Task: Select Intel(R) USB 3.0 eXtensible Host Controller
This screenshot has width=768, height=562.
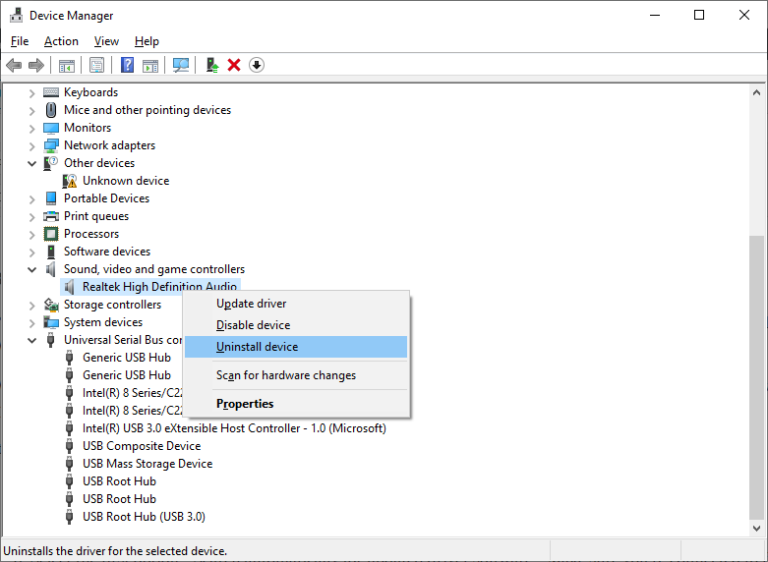Action: click(234, 428)
